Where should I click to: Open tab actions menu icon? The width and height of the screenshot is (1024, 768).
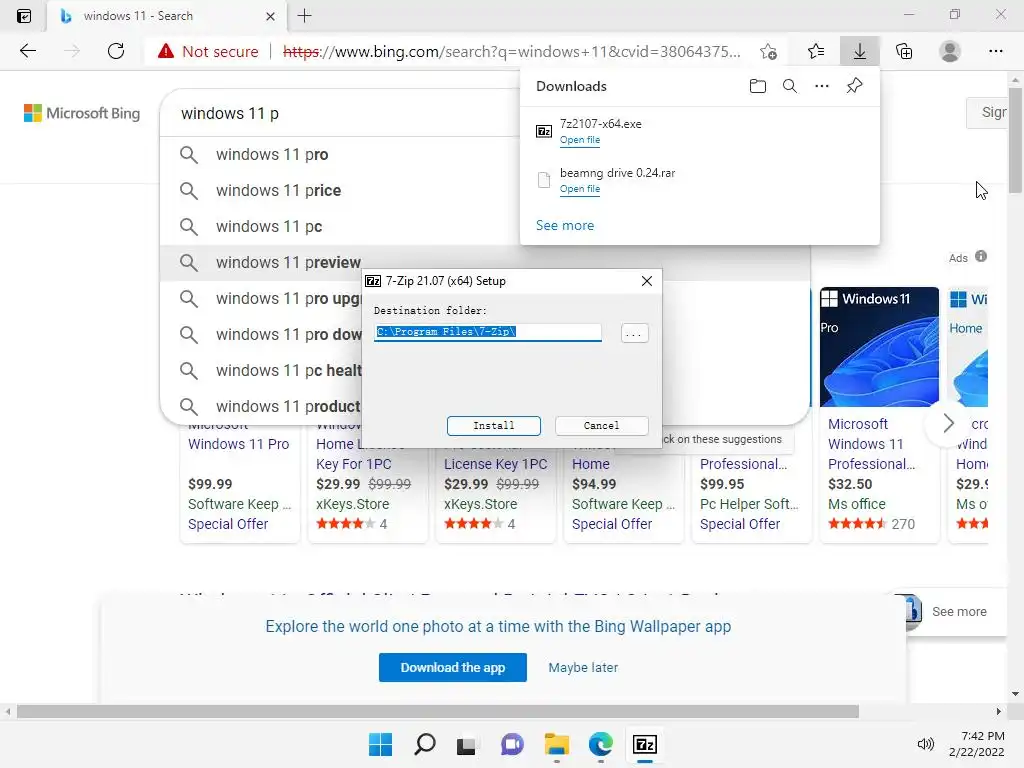click(x=24, y=16)
